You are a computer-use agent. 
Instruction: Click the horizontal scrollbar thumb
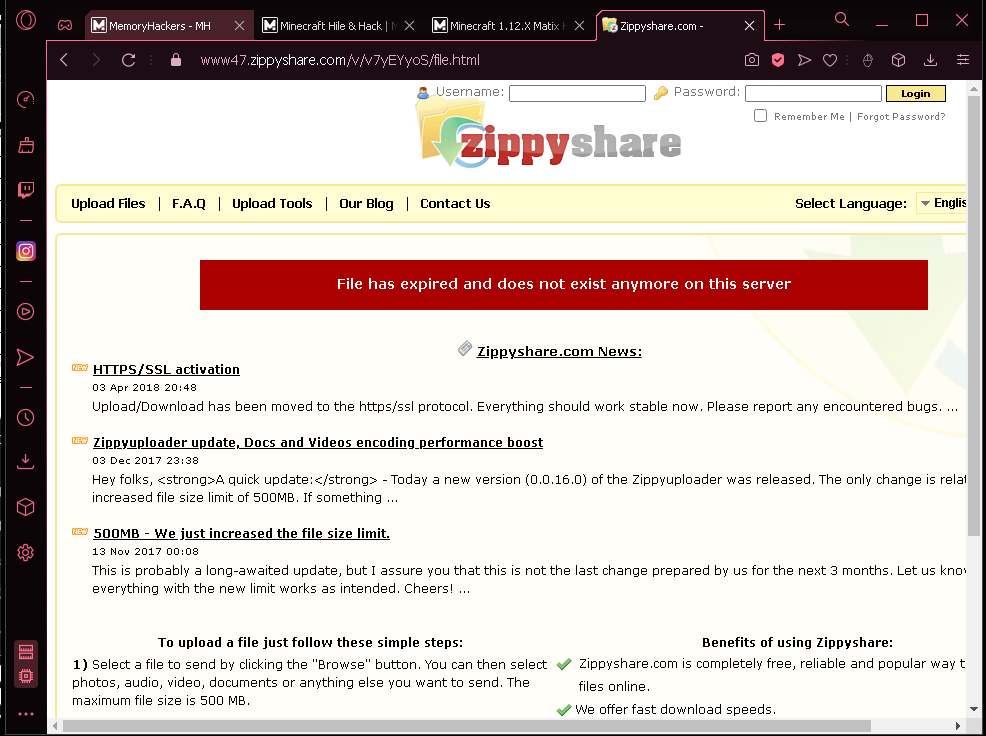(465, 726)
